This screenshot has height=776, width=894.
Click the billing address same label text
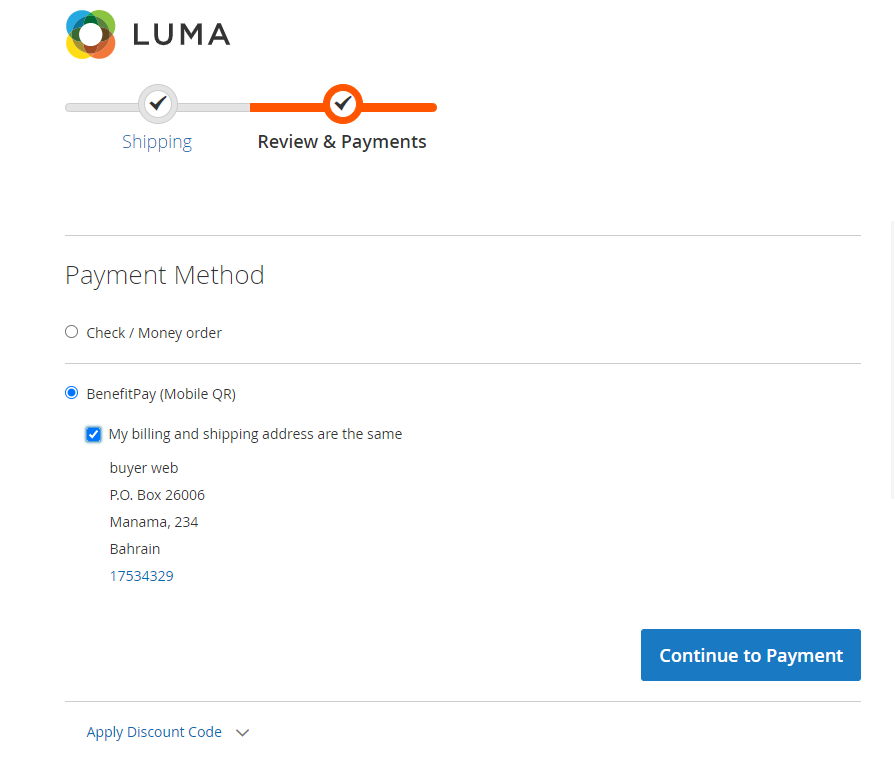255,434
